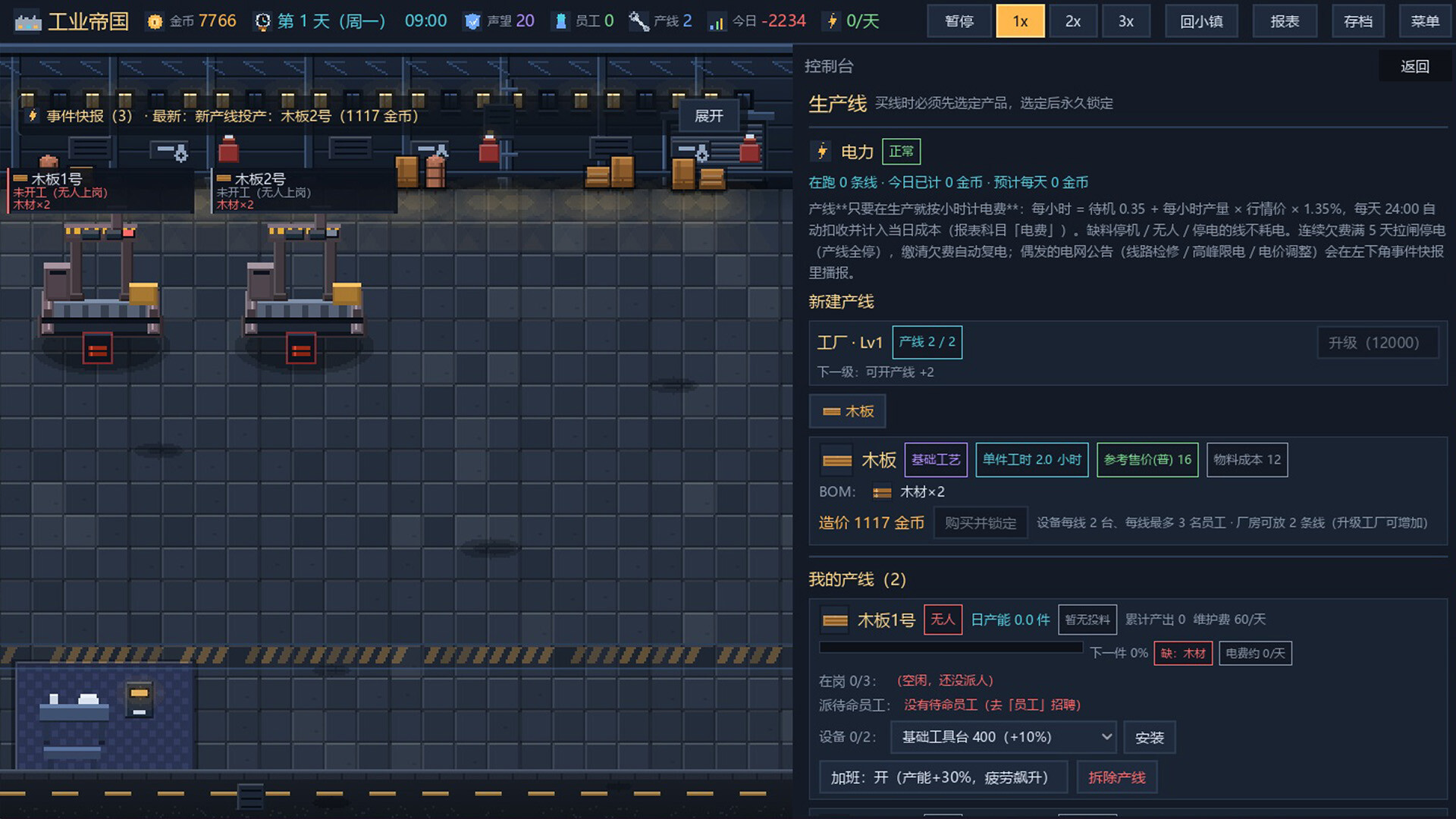Click the 缺: 木材 warning tag
Screen dimensions: 1456x819
1183,653
